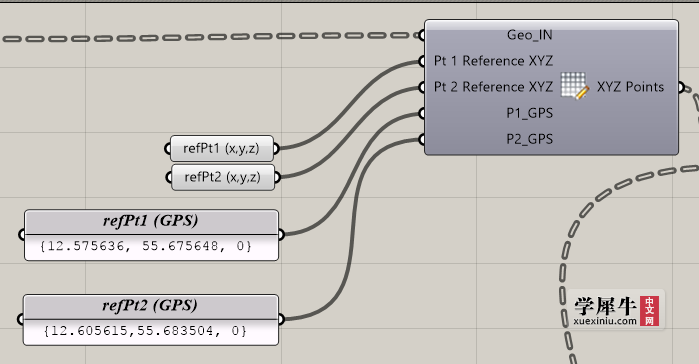Screen dimensions: 699x364
Task: Click the Geo_IN input grip
Action: [x=422, y=35]
